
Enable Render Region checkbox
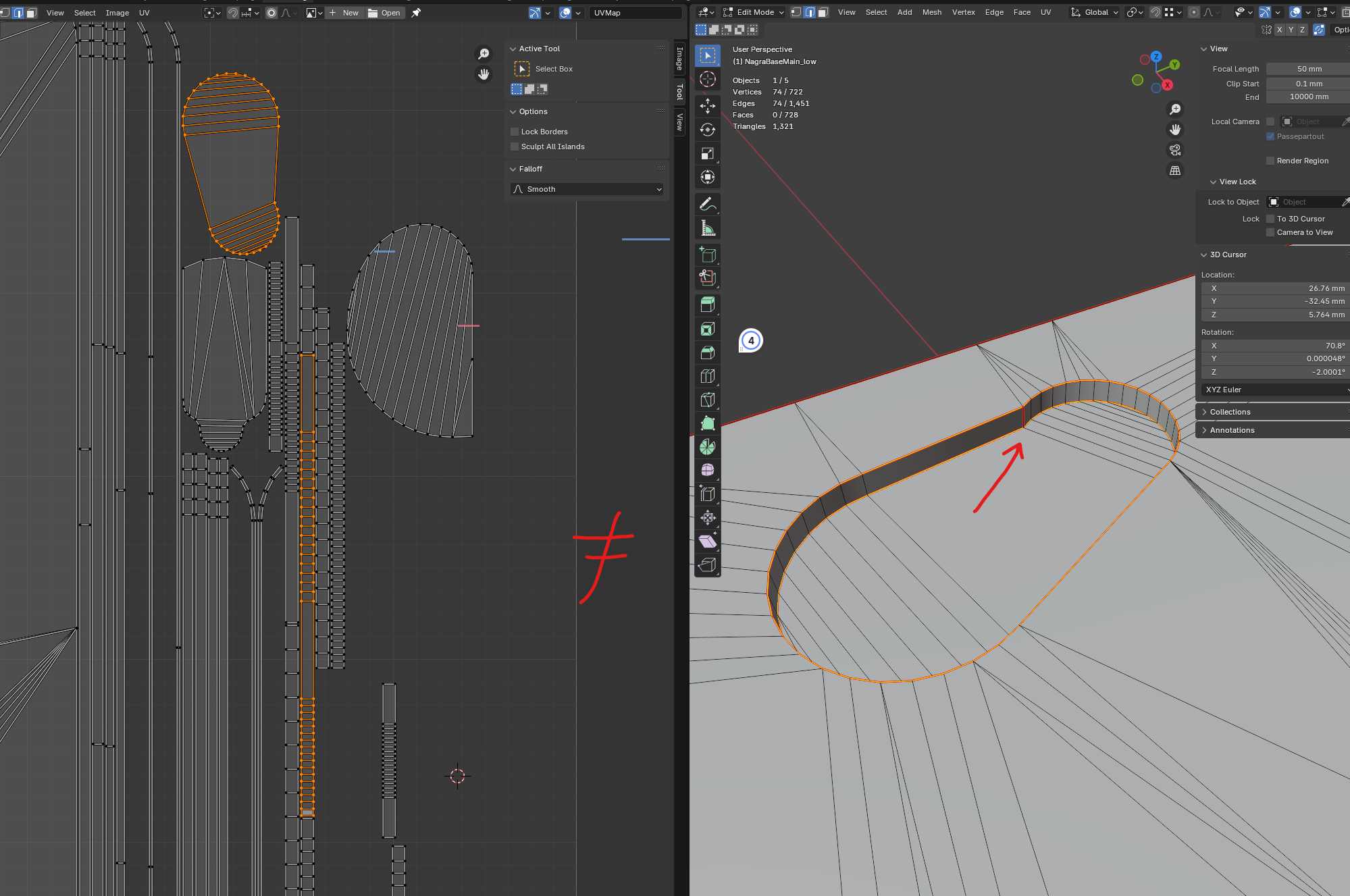click(x=1270, y=161)
